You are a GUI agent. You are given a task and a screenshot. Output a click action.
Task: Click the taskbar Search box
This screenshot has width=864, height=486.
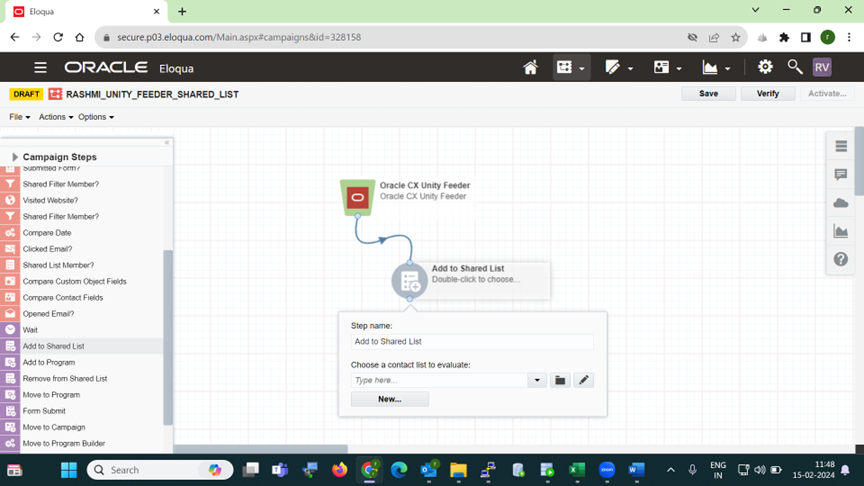[160, 470]
